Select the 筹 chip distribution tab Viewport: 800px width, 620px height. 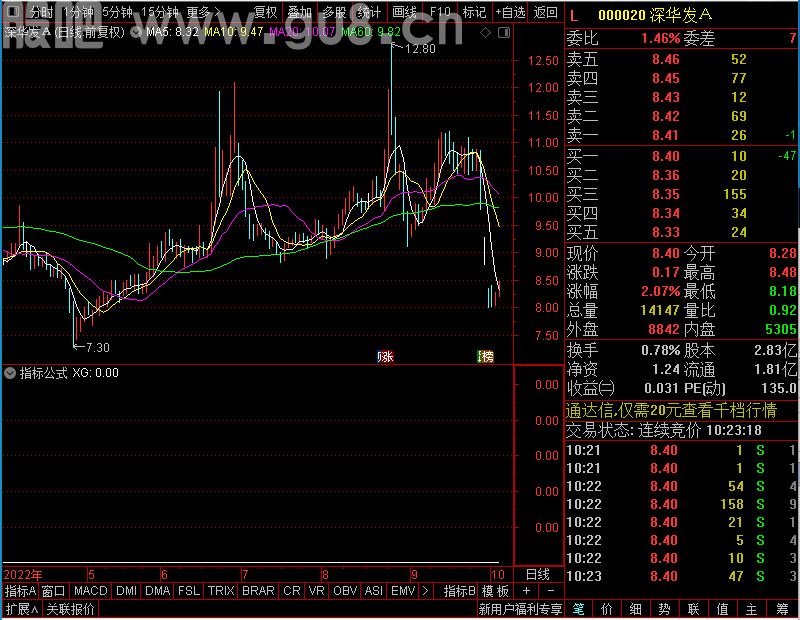point(782,609)
